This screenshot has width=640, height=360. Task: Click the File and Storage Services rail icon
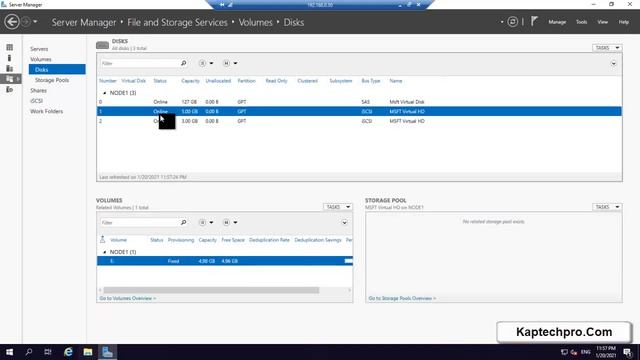point(10,79)
